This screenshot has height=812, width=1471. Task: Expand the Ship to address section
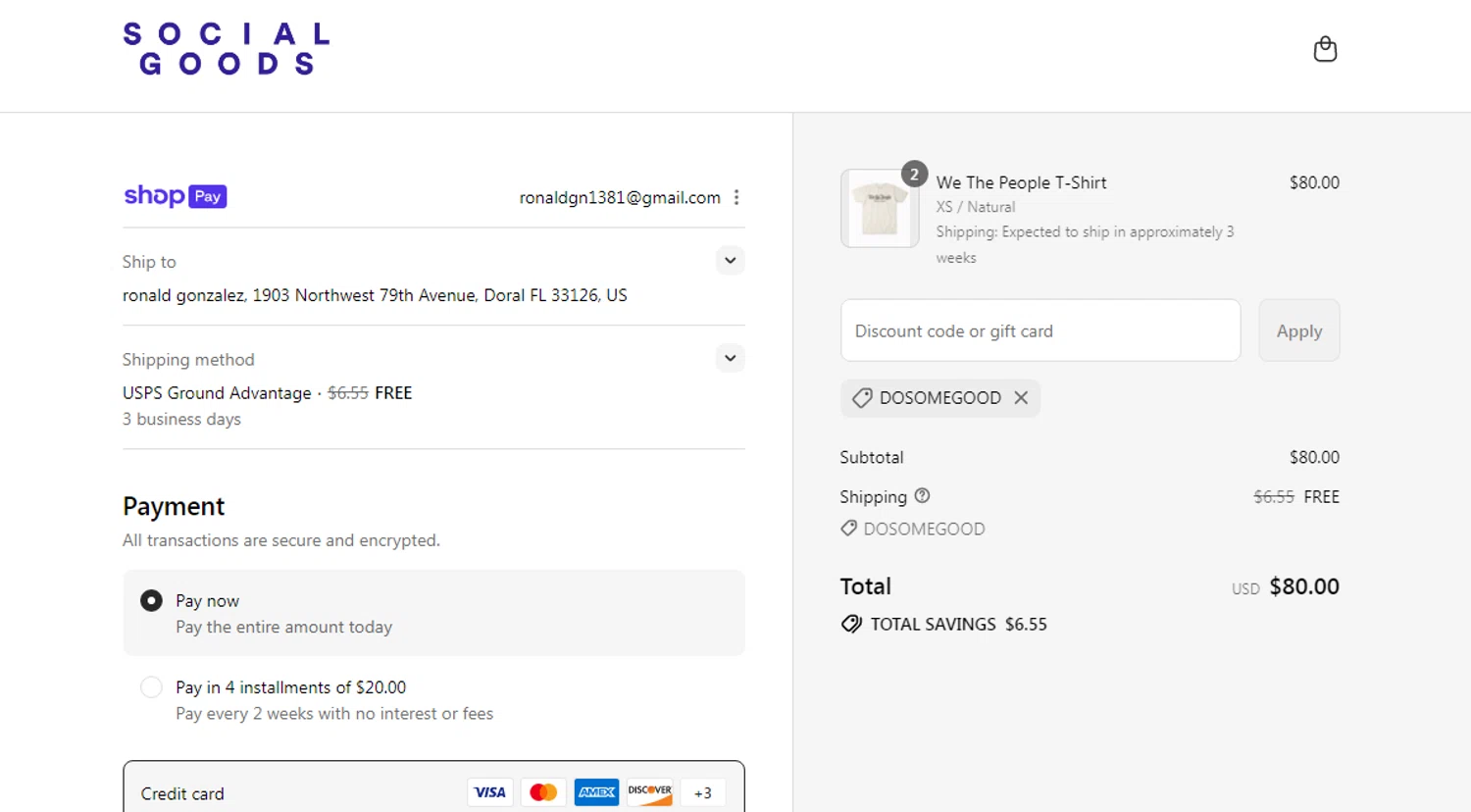730,261
